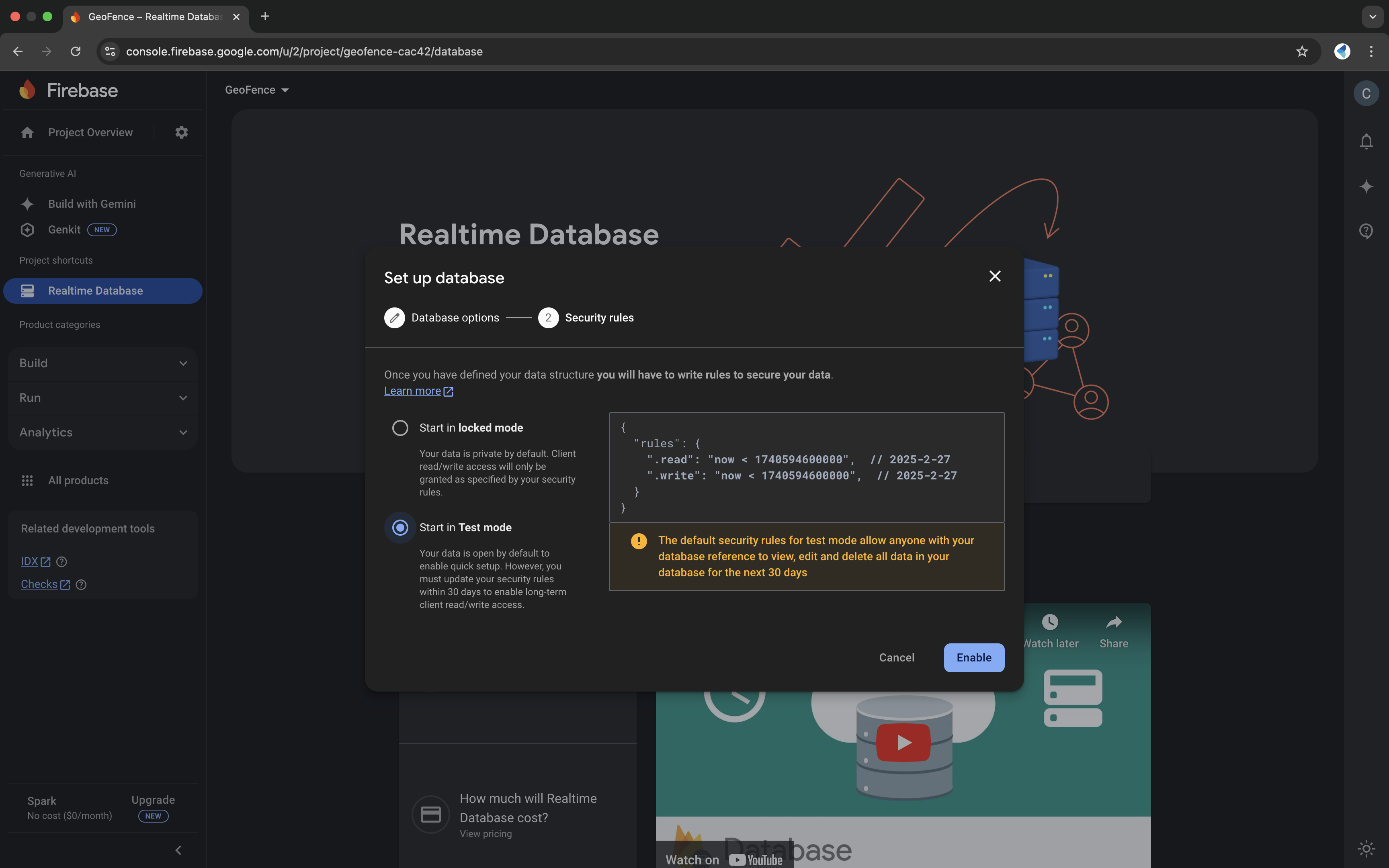1389x868 pixels.
Task: Click the help question mark icon
Action: (1366, 231)
